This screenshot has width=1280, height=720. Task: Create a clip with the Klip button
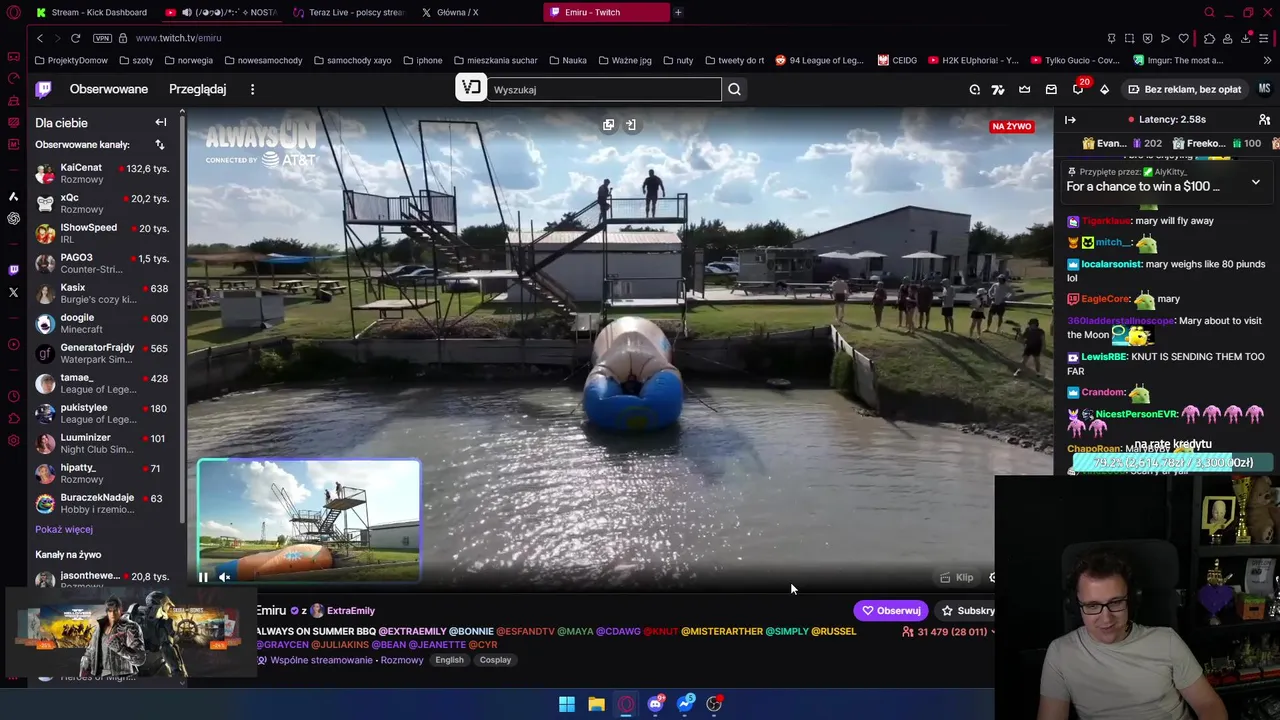pyautogui.click(x=956, y=577)
